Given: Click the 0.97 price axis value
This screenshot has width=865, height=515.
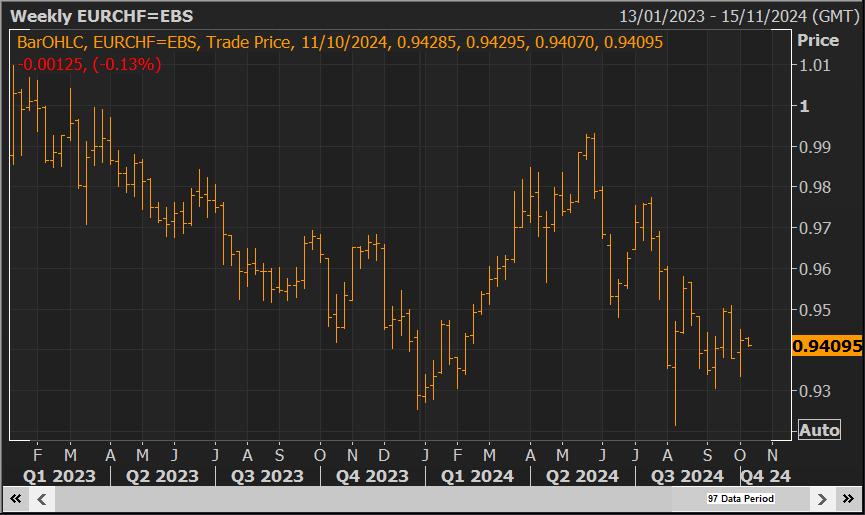Looking at the screenshot, I should pos(814,228).
